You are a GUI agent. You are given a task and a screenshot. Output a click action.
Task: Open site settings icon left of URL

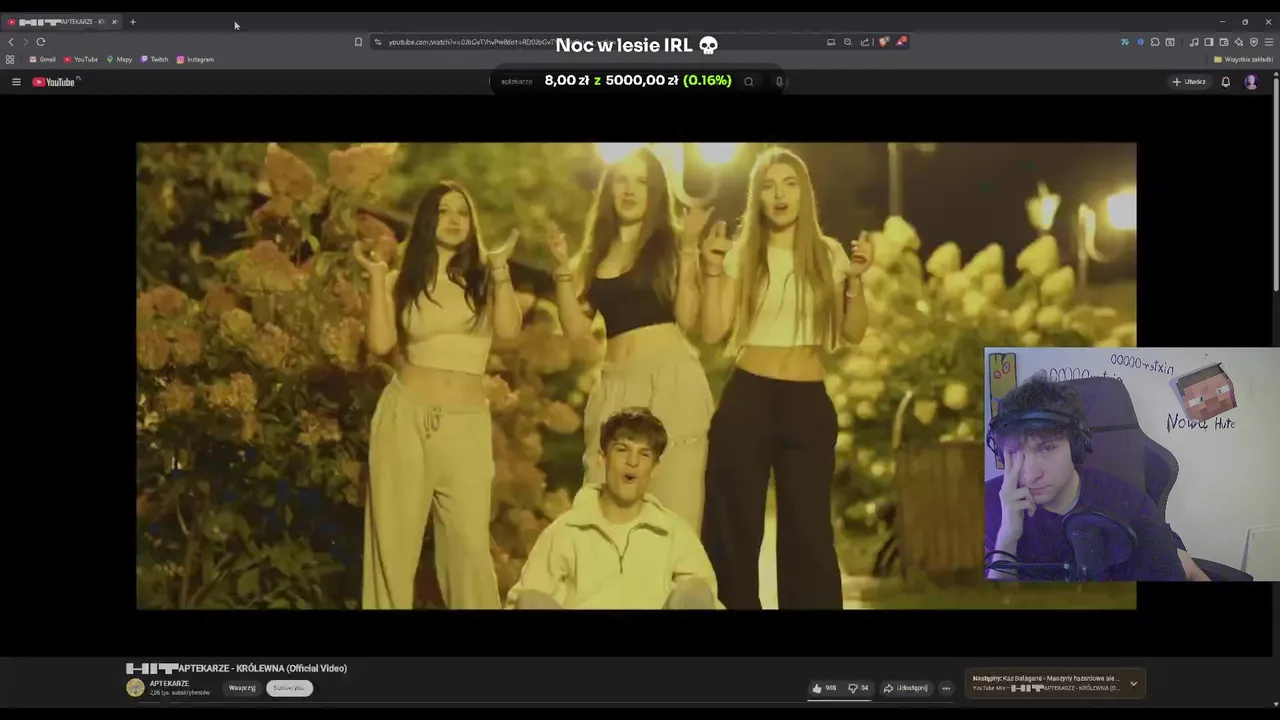click(x=378, y=42)
